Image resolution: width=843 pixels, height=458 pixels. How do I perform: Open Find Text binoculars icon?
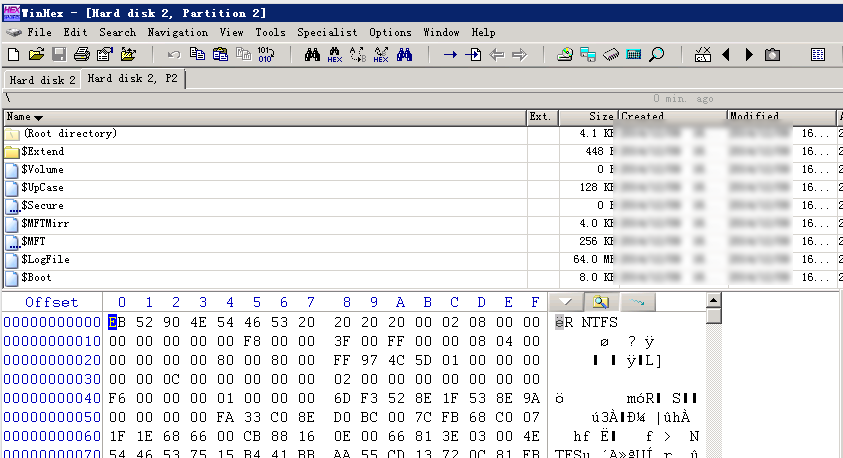coord(312,54)
